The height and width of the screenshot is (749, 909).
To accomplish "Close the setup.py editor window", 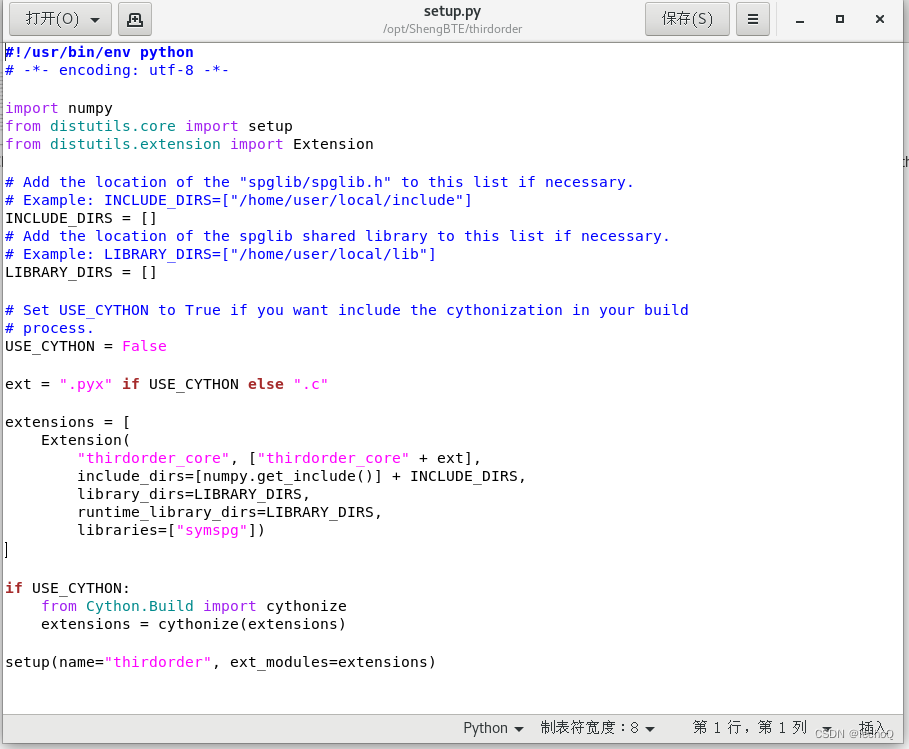I will tap(879, 20).
